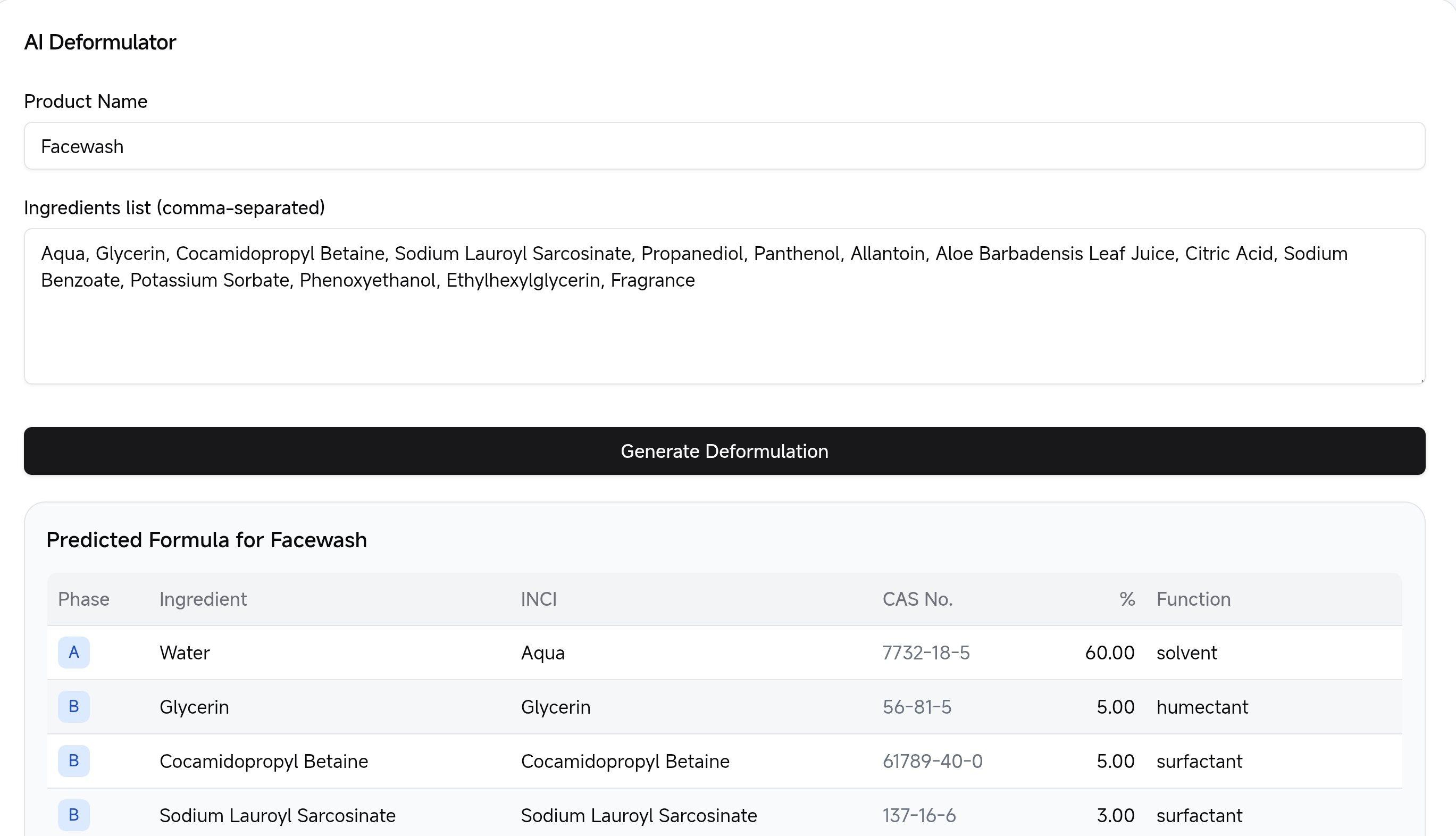1456x836 pixels.
Task: Click the Water ingredient cell
Action: (x=185, y=653)
